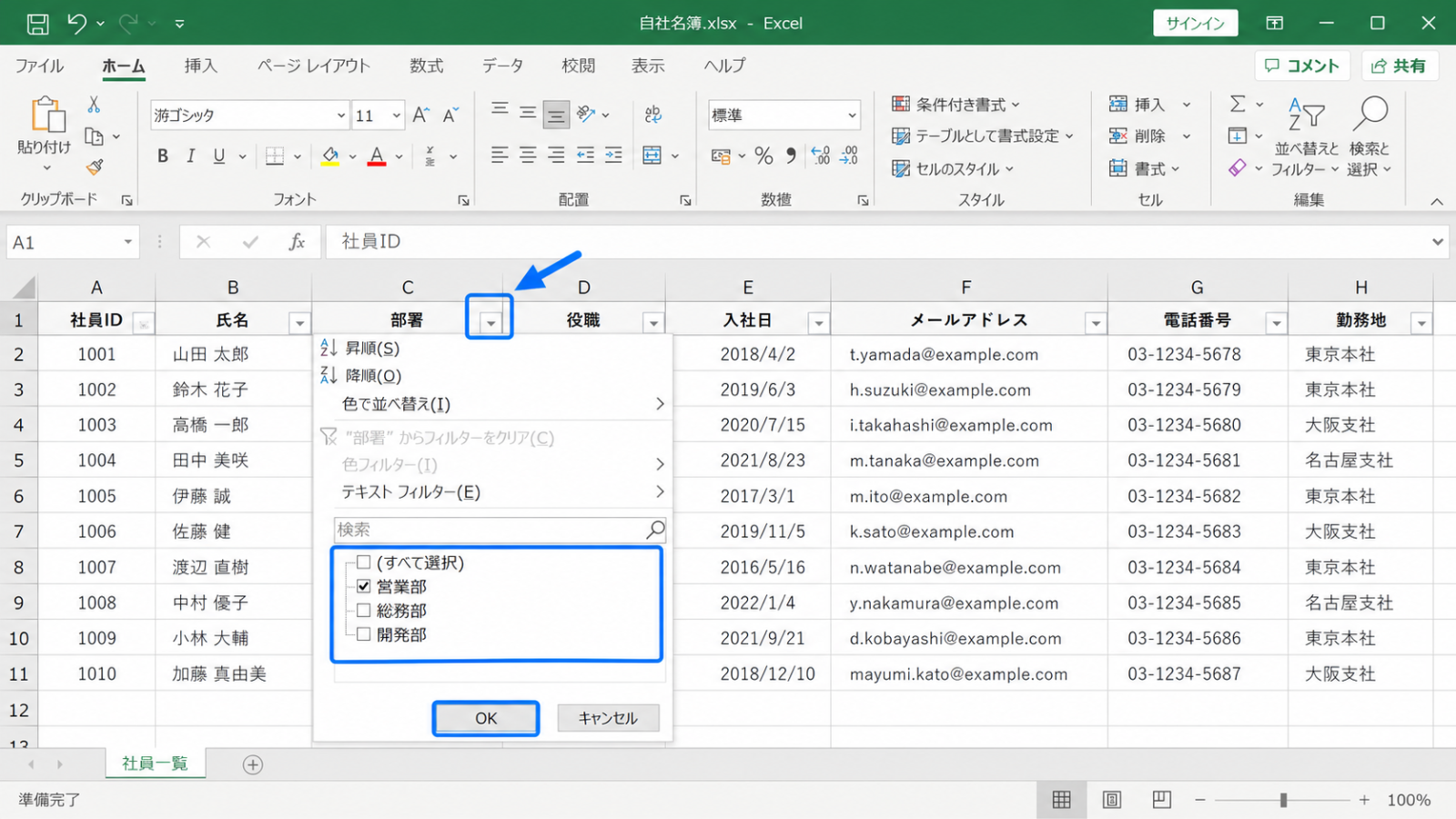Open Find & Select (検索と選択) magnifier
1456x819 pixels.
(1370, 136)
